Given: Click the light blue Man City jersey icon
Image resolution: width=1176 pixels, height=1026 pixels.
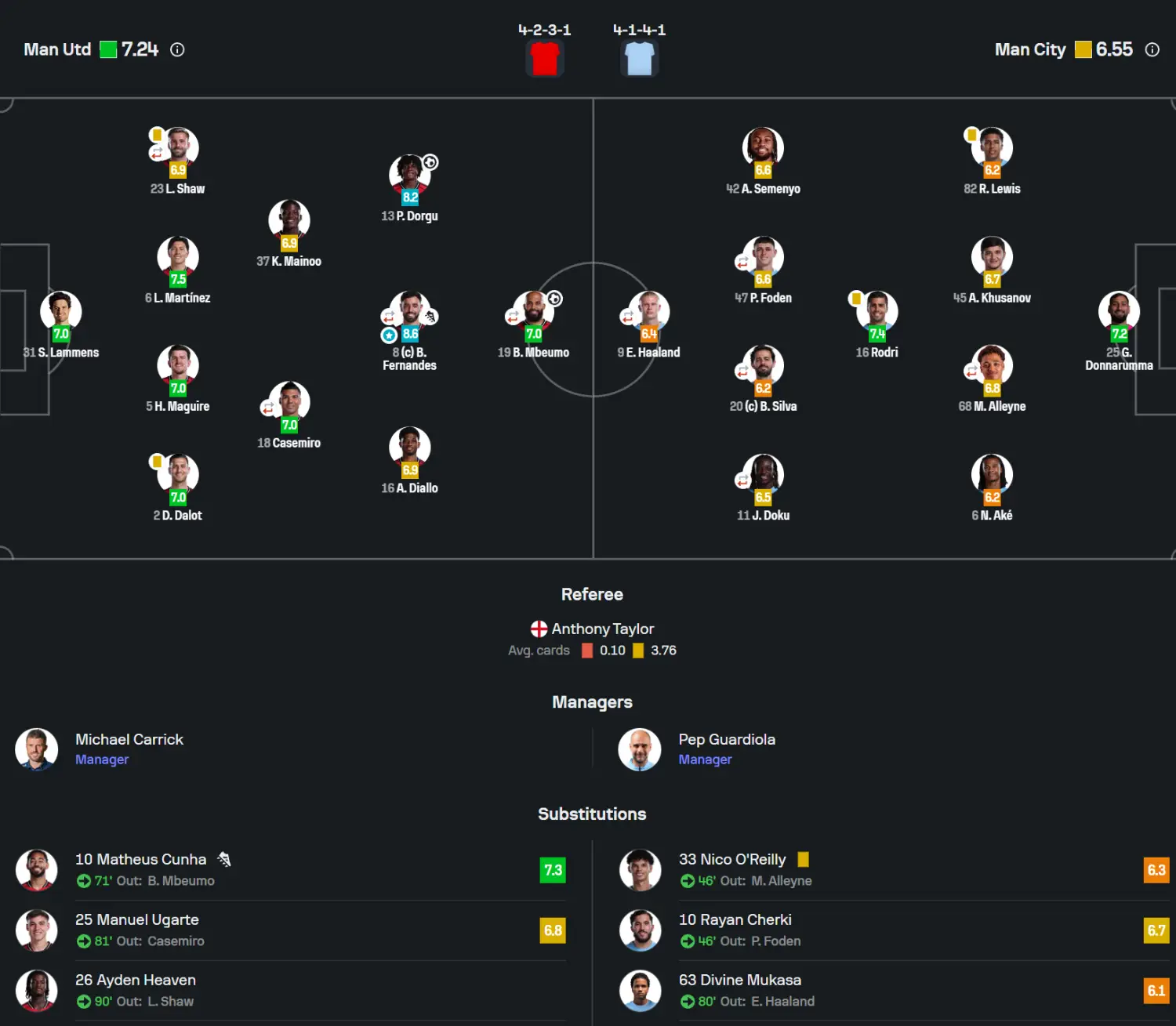Looking at the screenshot, I should coord(640,59).
